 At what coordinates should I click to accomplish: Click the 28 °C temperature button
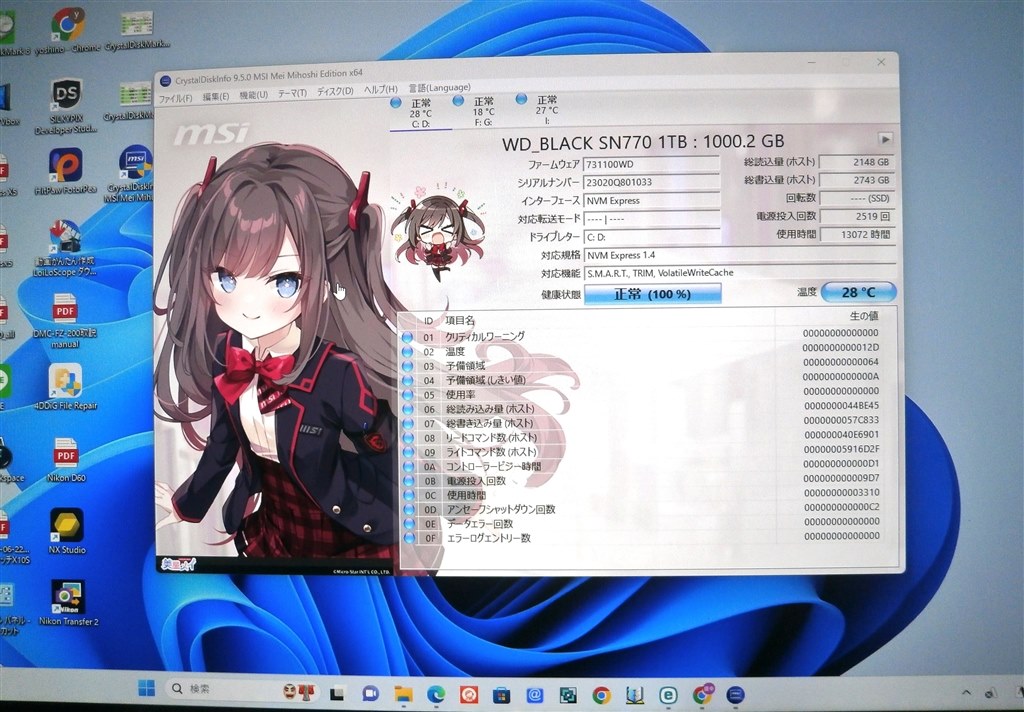click(858, 292)
